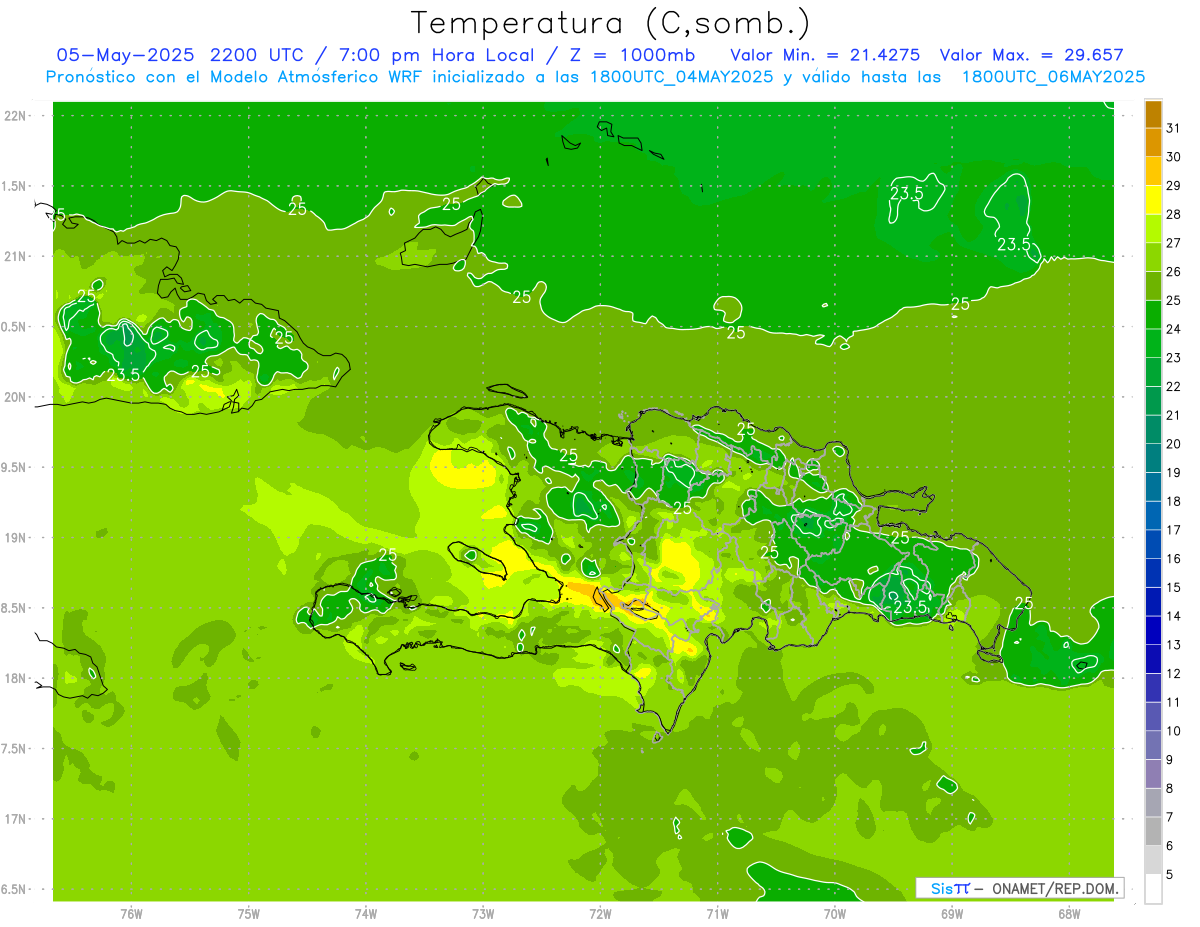Click the "1800UTC_06MAY2025" valid-until timestamp

[x=1053, y=77]
